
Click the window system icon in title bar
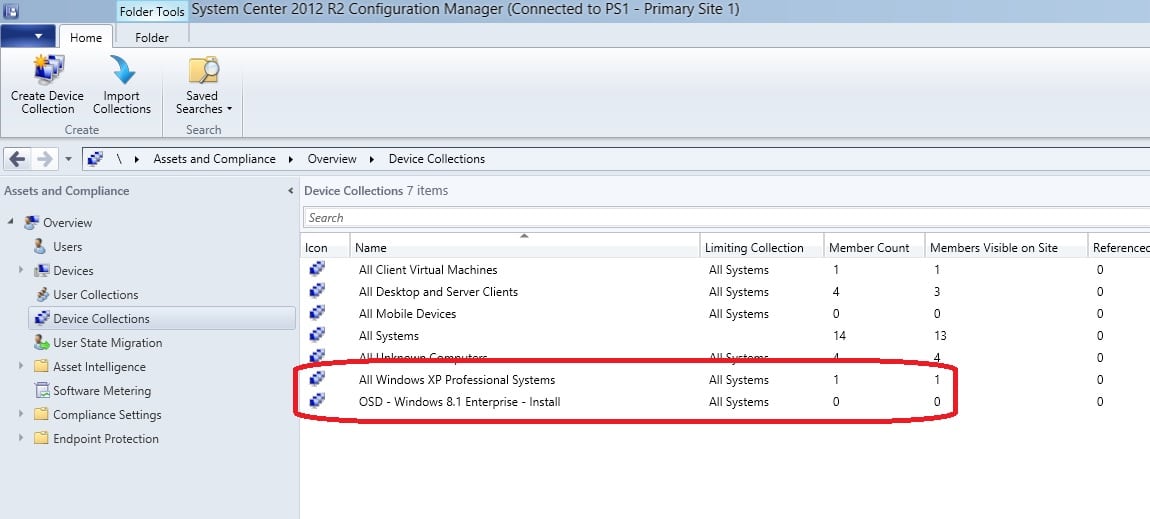(x=11, y=11)
